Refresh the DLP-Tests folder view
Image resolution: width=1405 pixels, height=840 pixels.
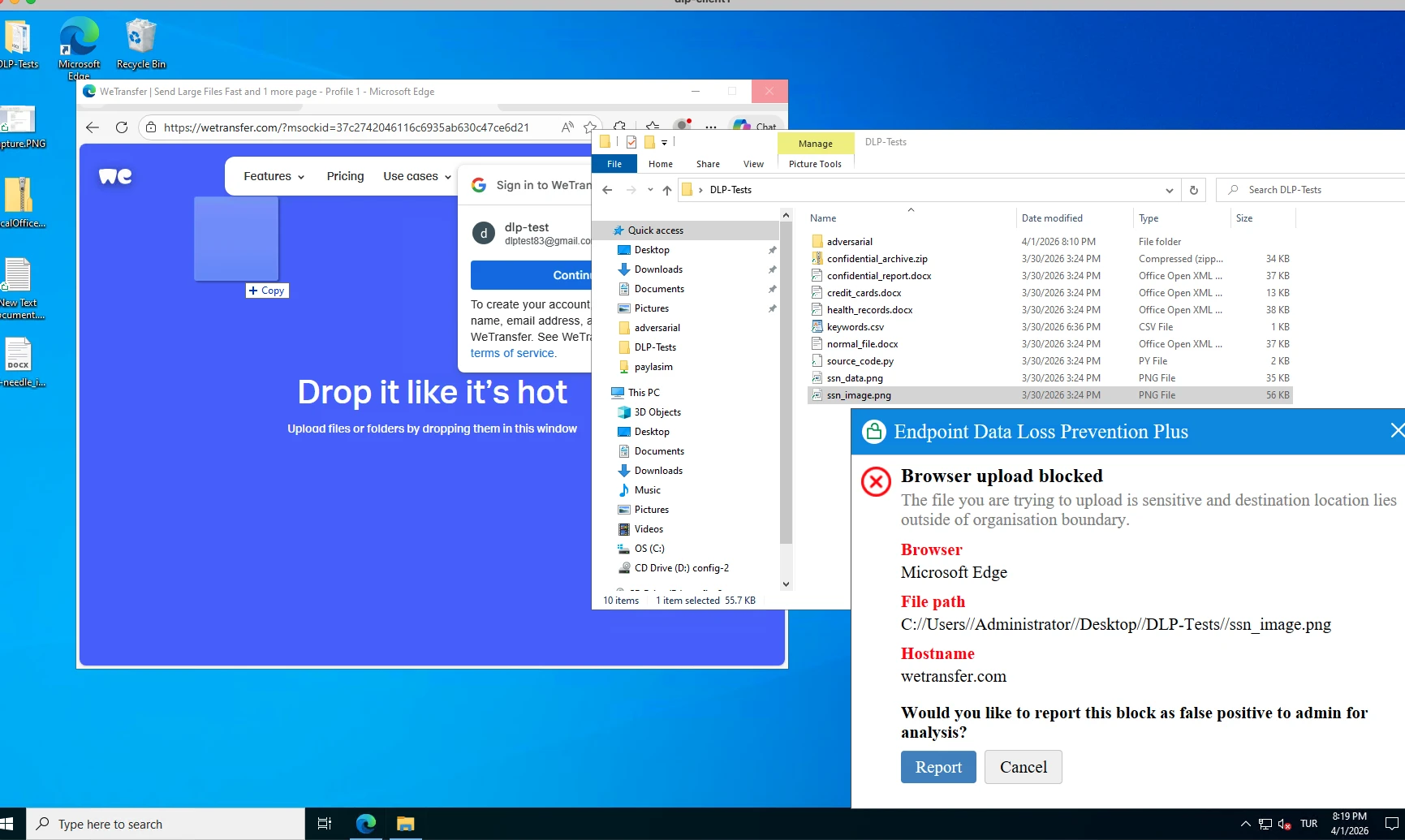[1193, 190]
